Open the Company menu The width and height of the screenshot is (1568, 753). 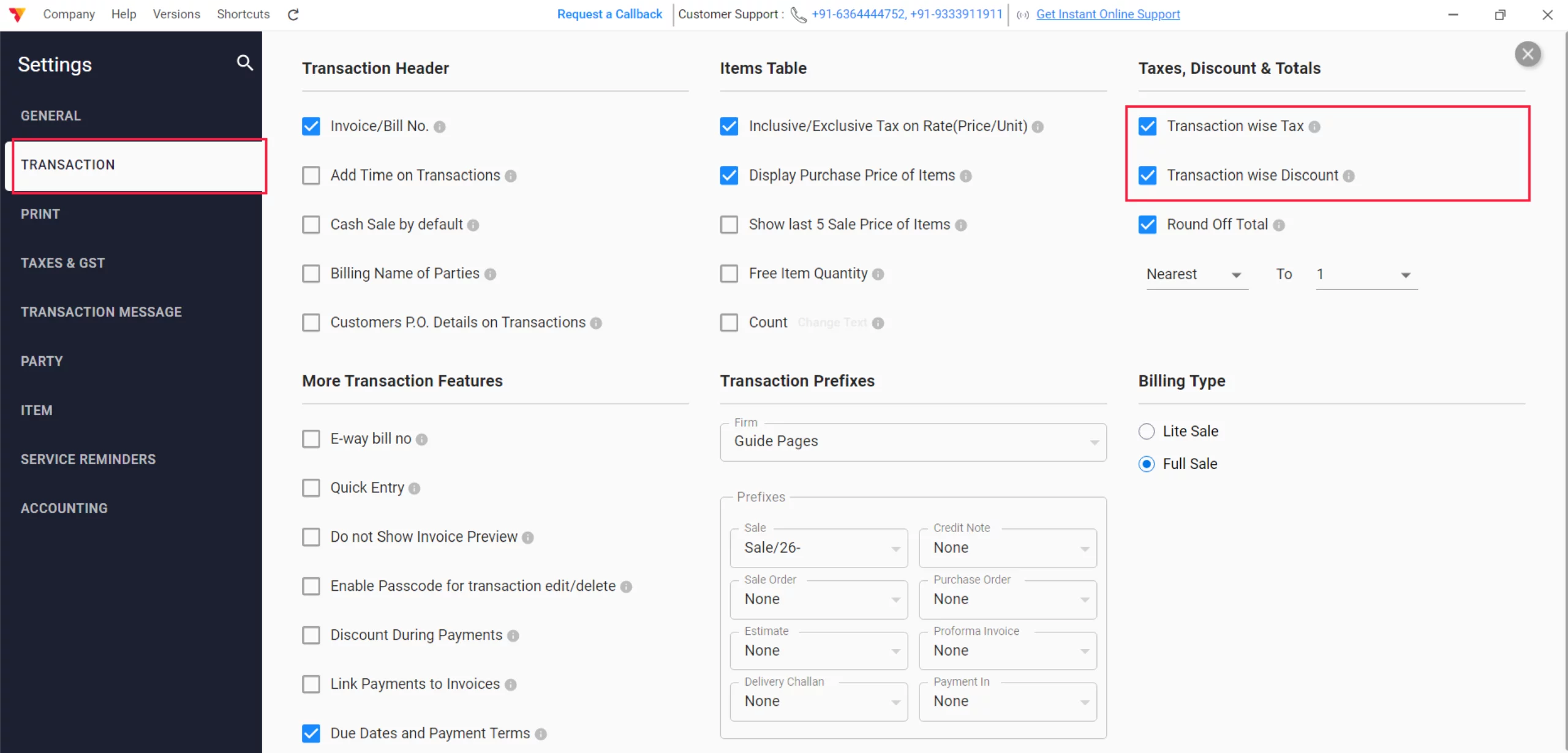pos(69,14)
